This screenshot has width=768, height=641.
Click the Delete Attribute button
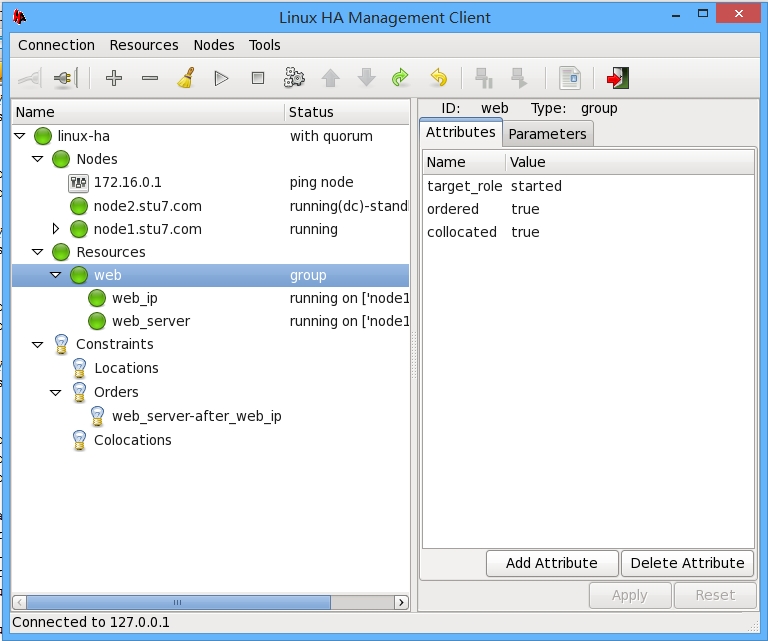coord(687,563)
